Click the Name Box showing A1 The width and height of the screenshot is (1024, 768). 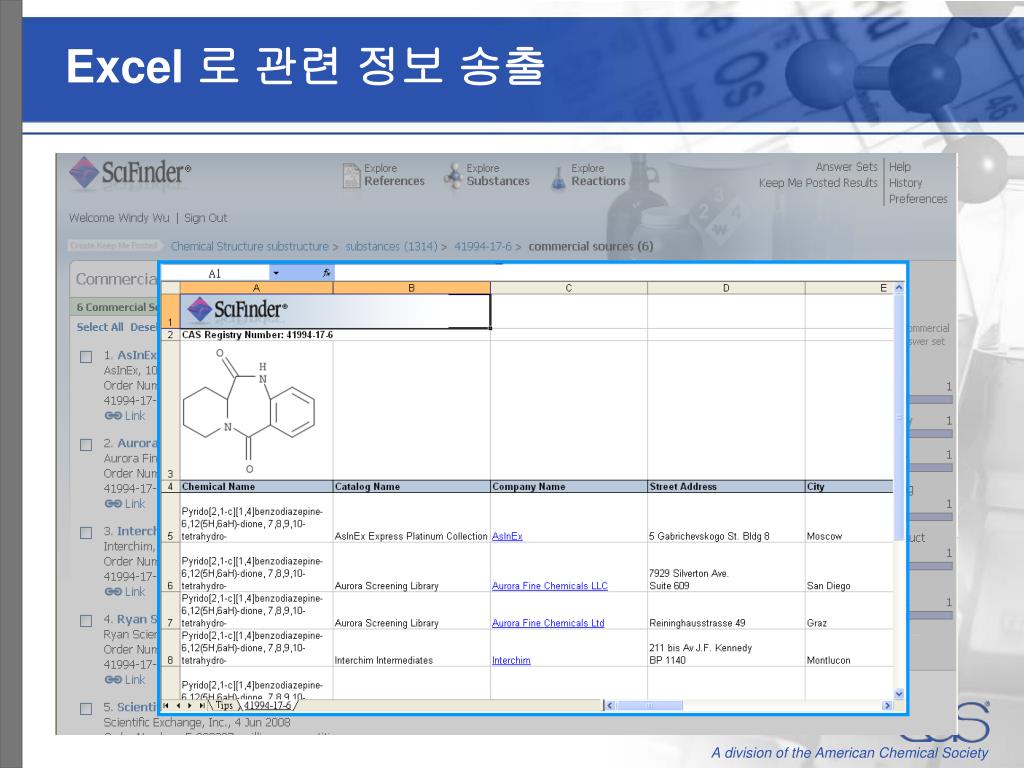(x=215, y=273)
